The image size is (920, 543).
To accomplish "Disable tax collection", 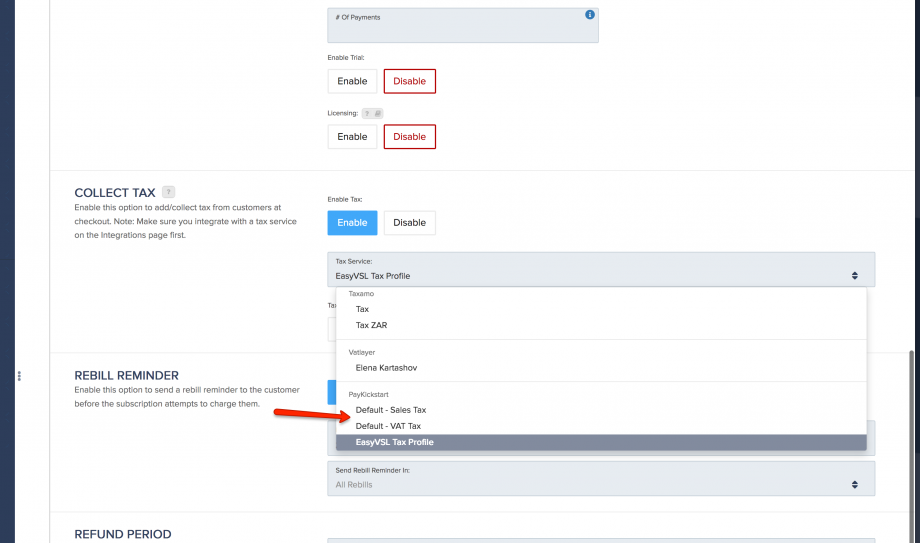I will [x=409, y=223].
